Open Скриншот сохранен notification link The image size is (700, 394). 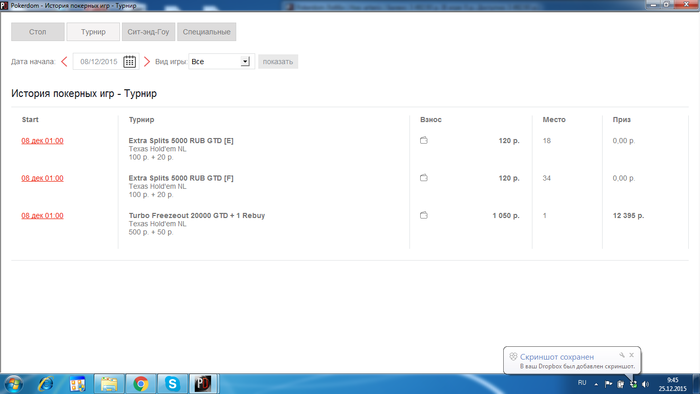557,357
